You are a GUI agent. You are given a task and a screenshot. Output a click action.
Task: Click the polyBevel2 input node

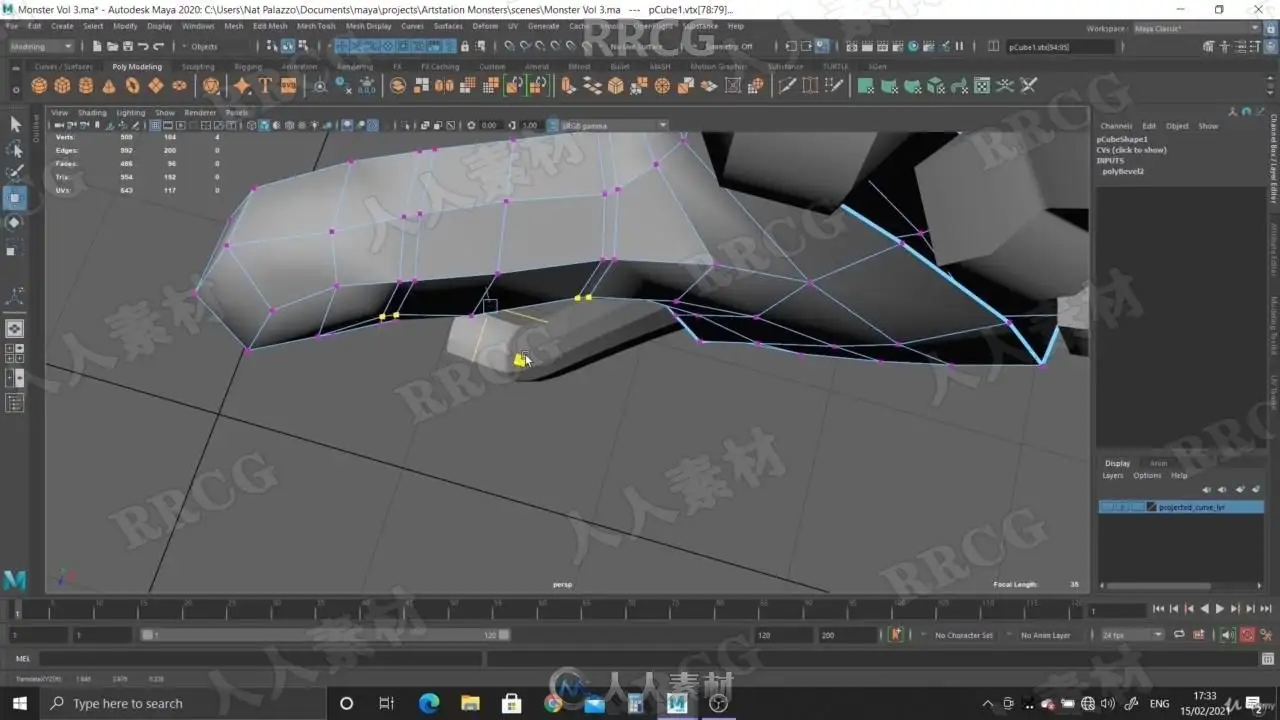coord(1122,171)
